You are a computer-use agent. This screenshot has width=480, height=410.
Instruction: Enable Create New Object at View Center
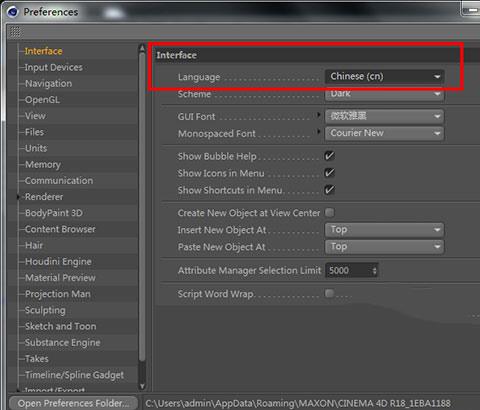point(330,212)
